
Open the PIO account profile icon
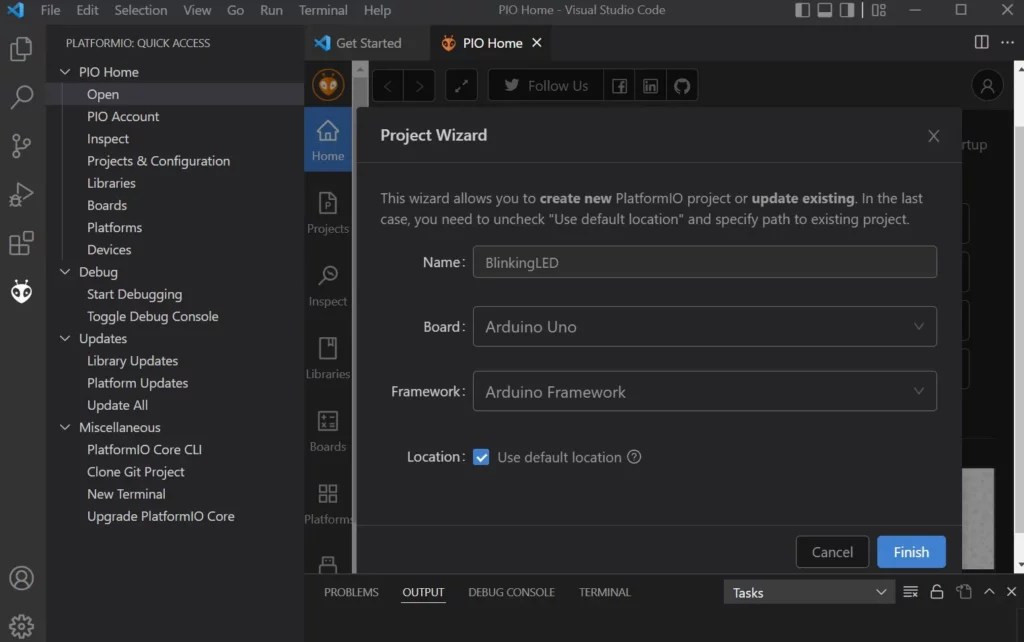pyautogui.click(x=987, y=86)
